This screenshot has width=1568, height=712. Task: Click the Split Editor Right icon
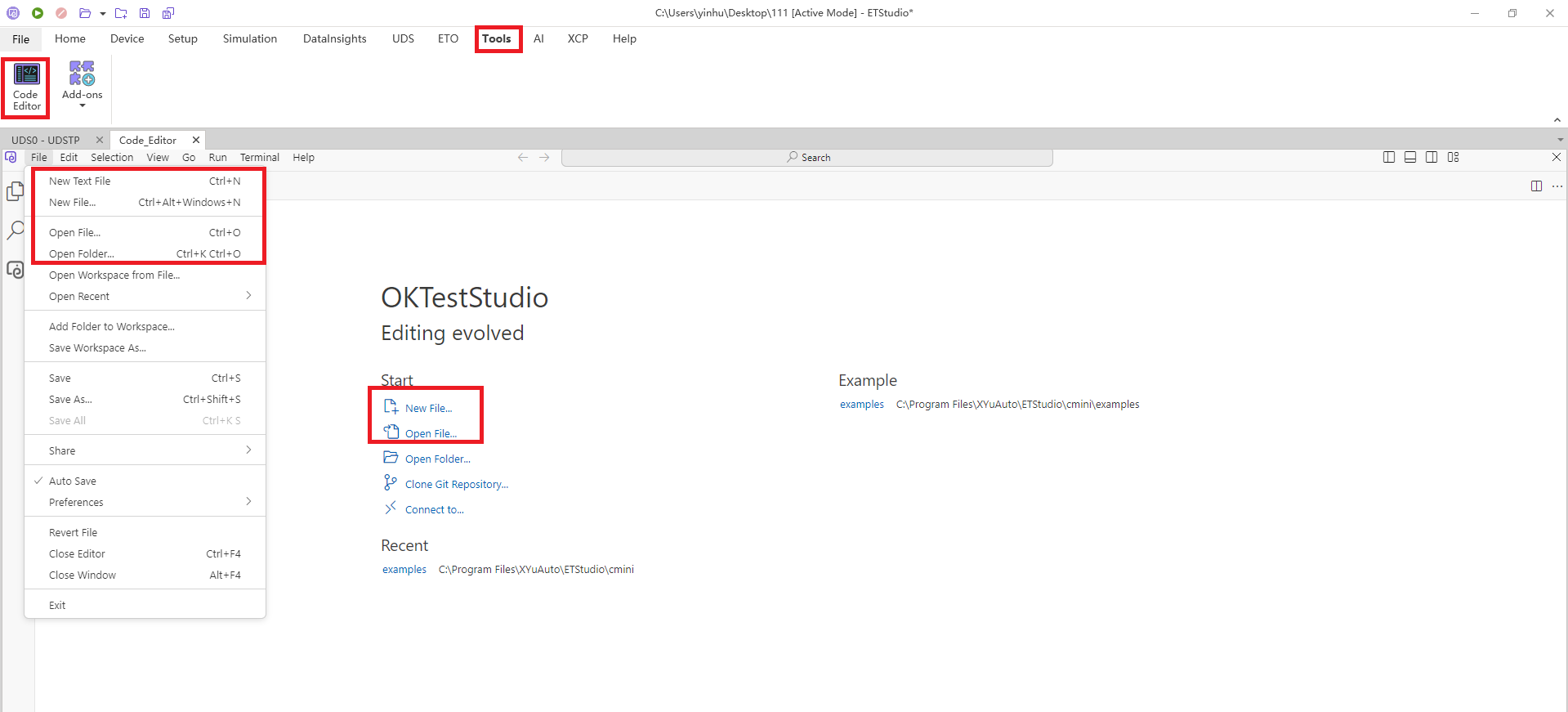coord(1536,186)
